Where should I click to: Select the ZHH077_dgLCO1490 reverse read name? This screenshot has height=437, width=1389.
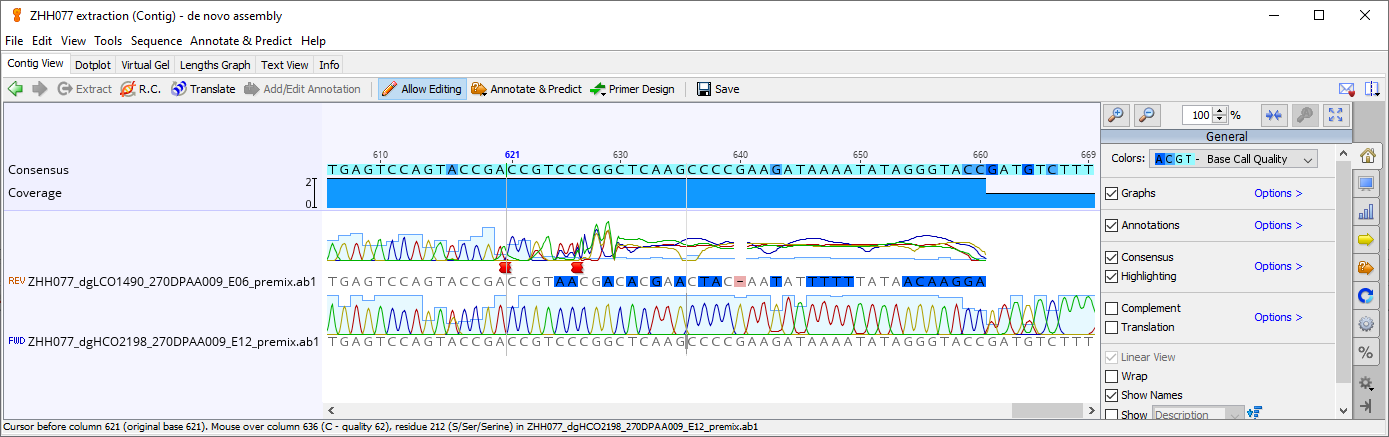[172, 282]
